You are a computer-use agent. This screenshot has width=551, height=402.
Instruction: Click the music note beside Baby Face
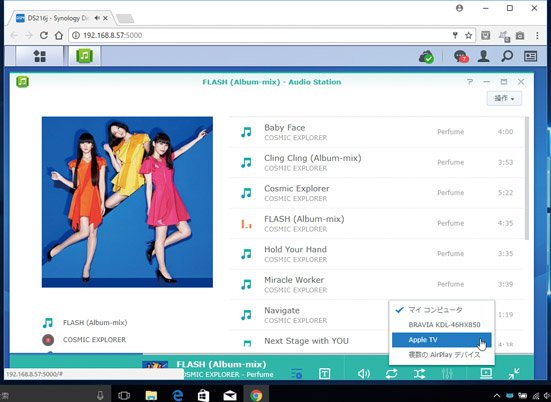246,132
